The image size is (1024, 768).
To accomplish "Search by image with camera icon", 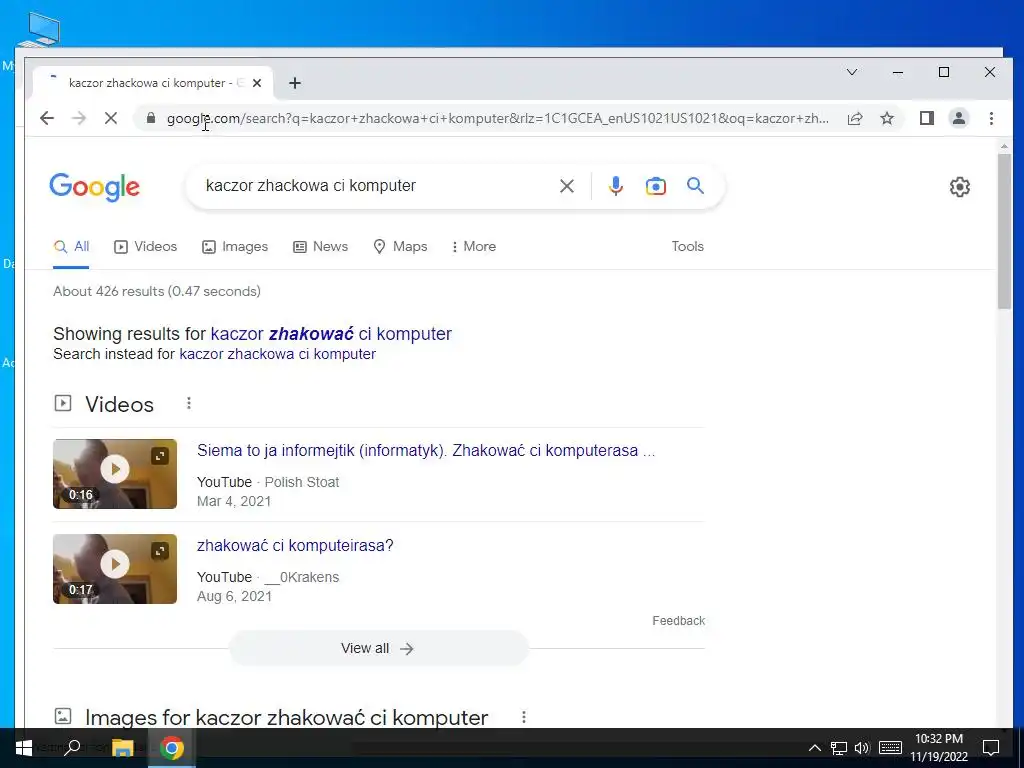I will [x=656, y=186].
